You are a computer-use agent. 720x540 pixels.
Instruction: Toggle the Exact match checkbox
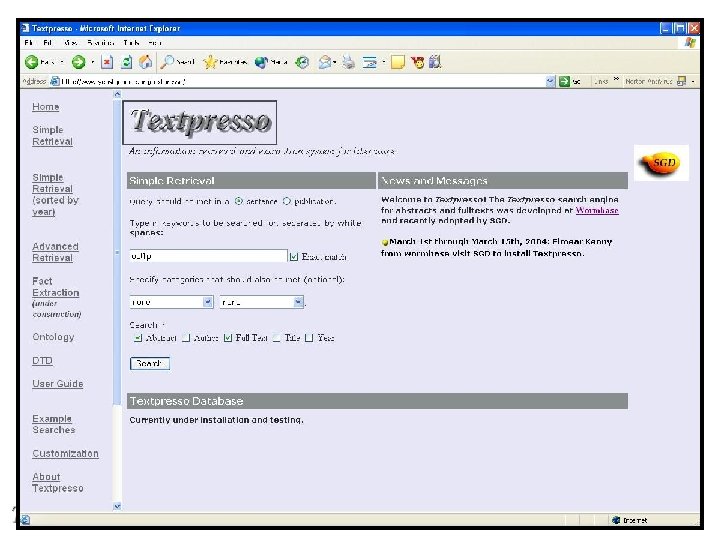pyautogui.click(x=293, y=257)
